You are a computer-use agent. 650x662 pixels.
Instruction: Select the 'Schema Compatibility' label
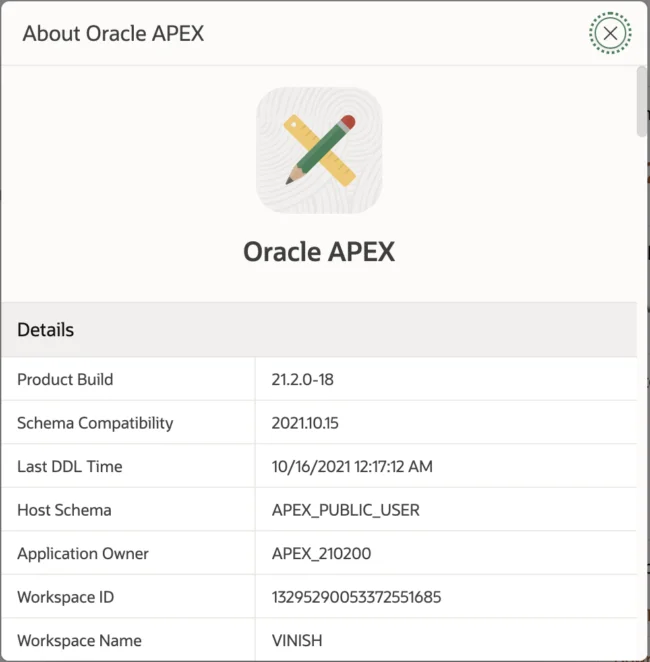coord(95,423)
